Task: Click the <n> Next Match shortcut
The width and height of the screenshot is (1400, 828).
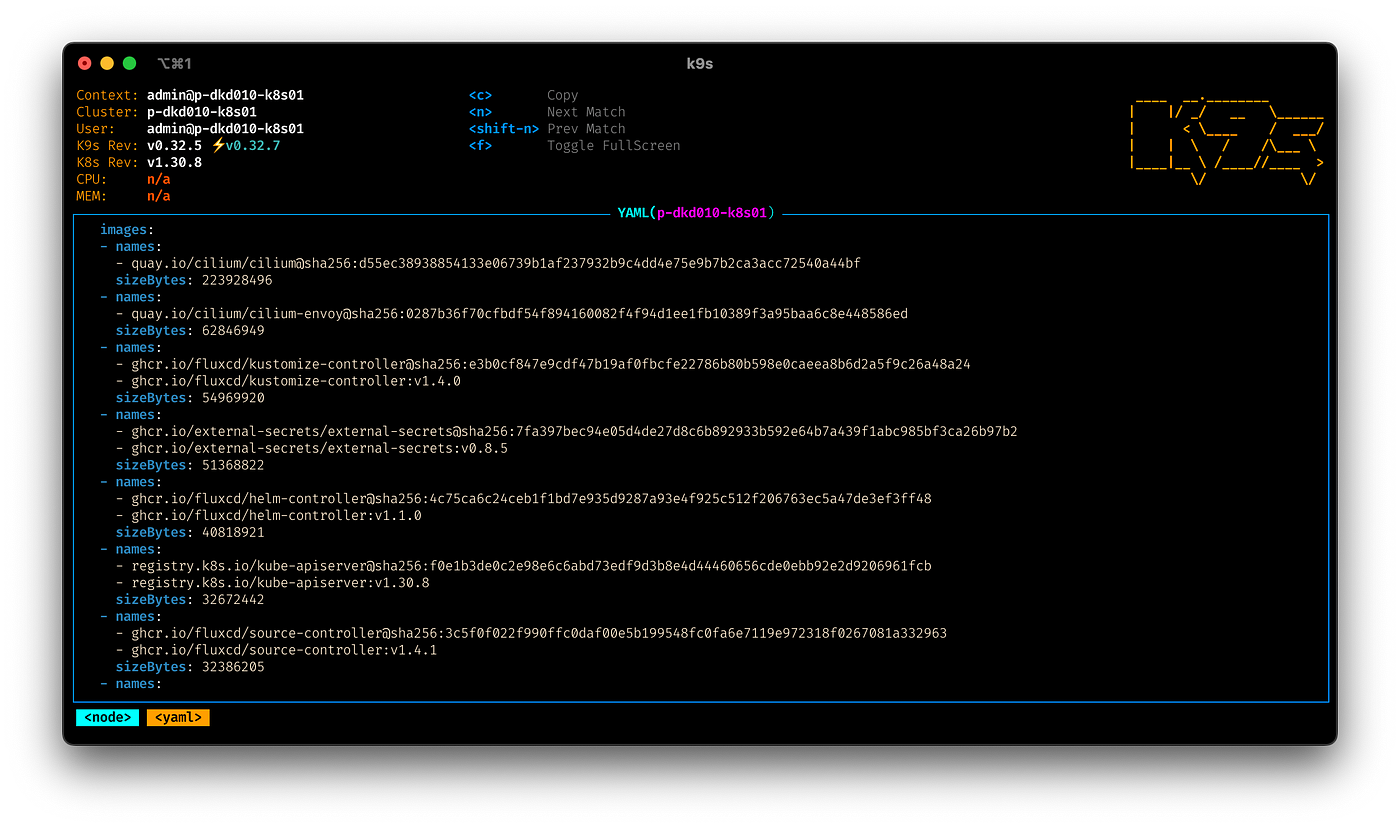Action: (x=547, y=112)
